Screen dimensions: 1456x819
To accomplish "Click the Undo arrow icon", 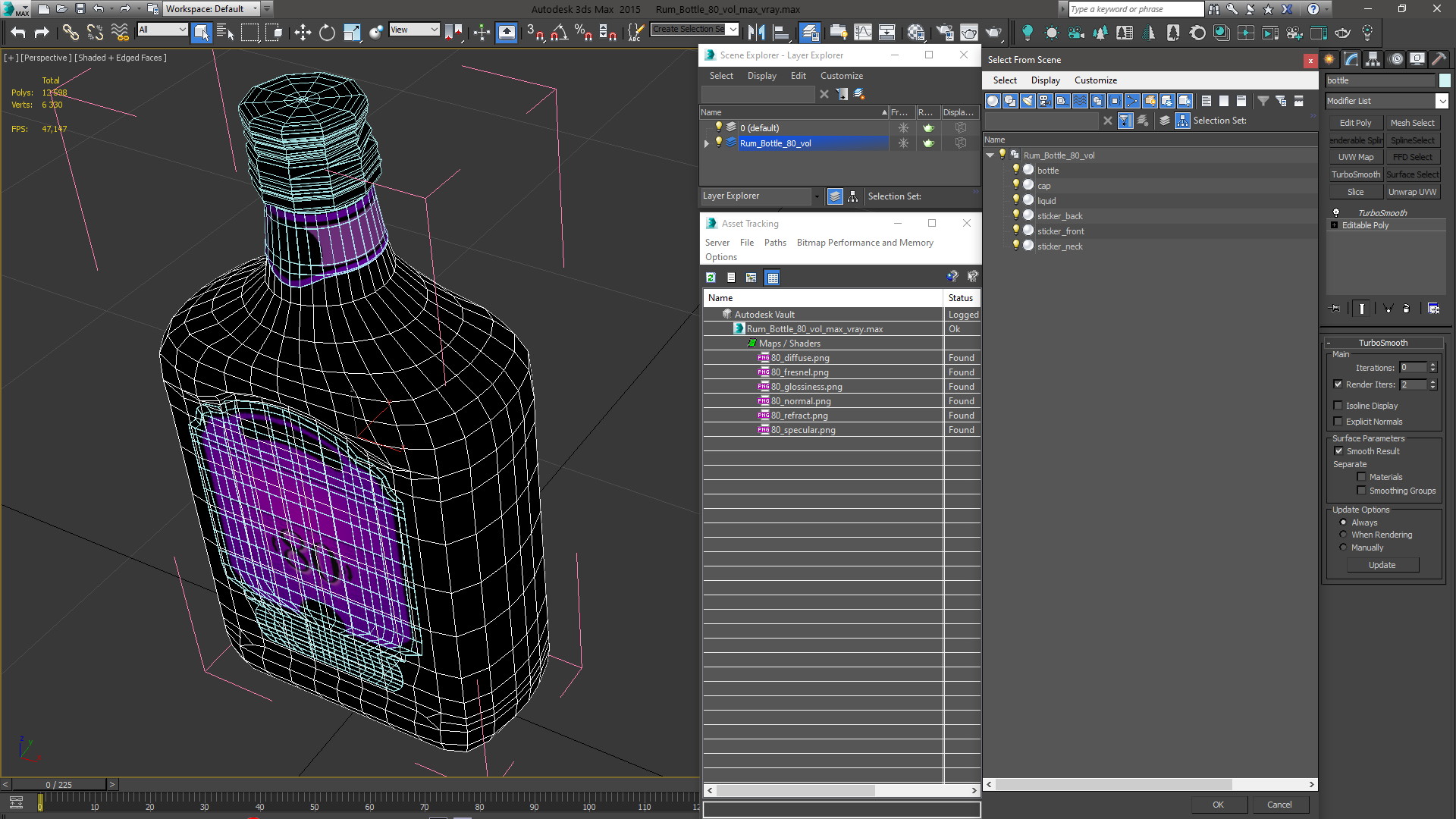I will 18,32.
